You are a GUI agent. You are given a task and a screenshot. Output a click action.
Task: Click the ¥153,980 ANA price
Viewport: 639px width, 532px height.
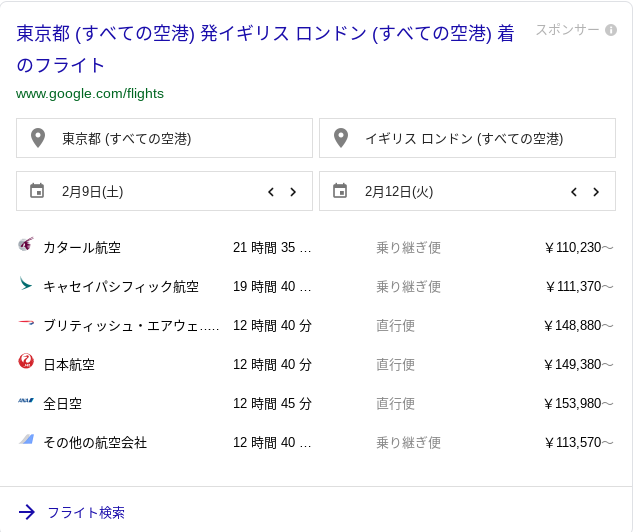pos(578,404)
